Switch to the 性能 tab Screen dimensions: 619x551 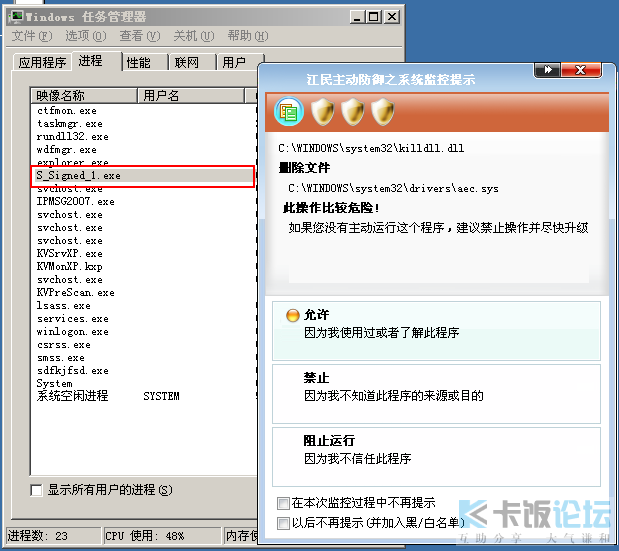(x=145, y=62)
